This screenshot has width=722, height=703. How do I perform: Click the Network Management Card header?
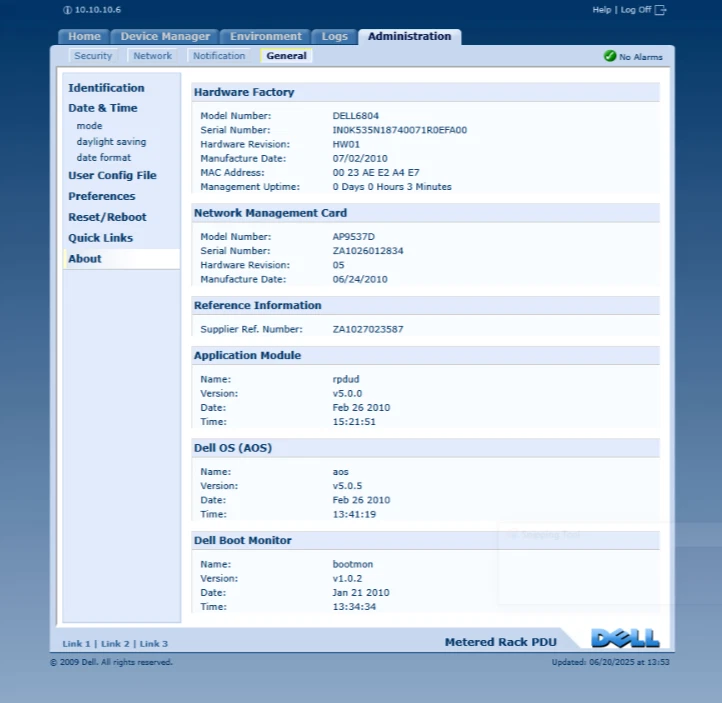(425, 213)
